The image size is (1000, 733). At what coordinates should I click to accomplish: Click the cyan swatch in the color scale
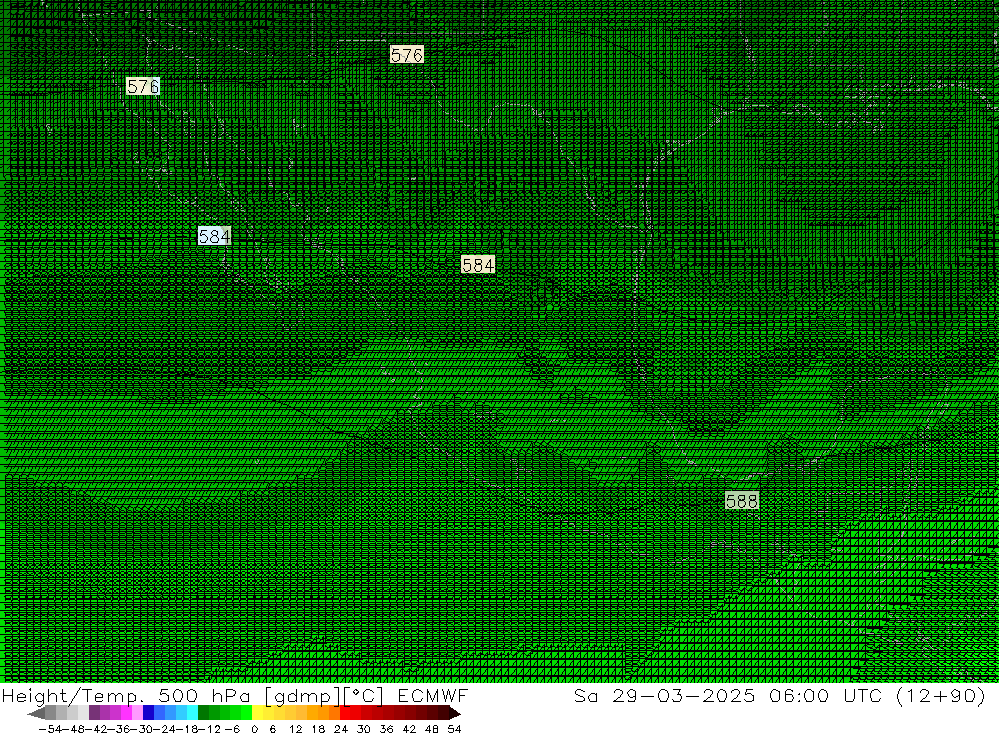193,713
